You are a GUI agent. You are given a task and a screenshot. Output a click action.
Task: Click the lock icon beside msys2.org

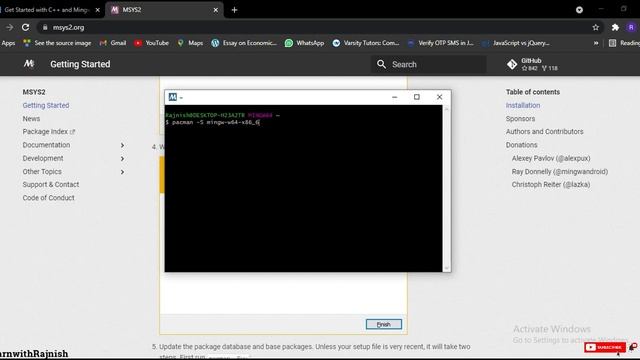coord(45,27)
